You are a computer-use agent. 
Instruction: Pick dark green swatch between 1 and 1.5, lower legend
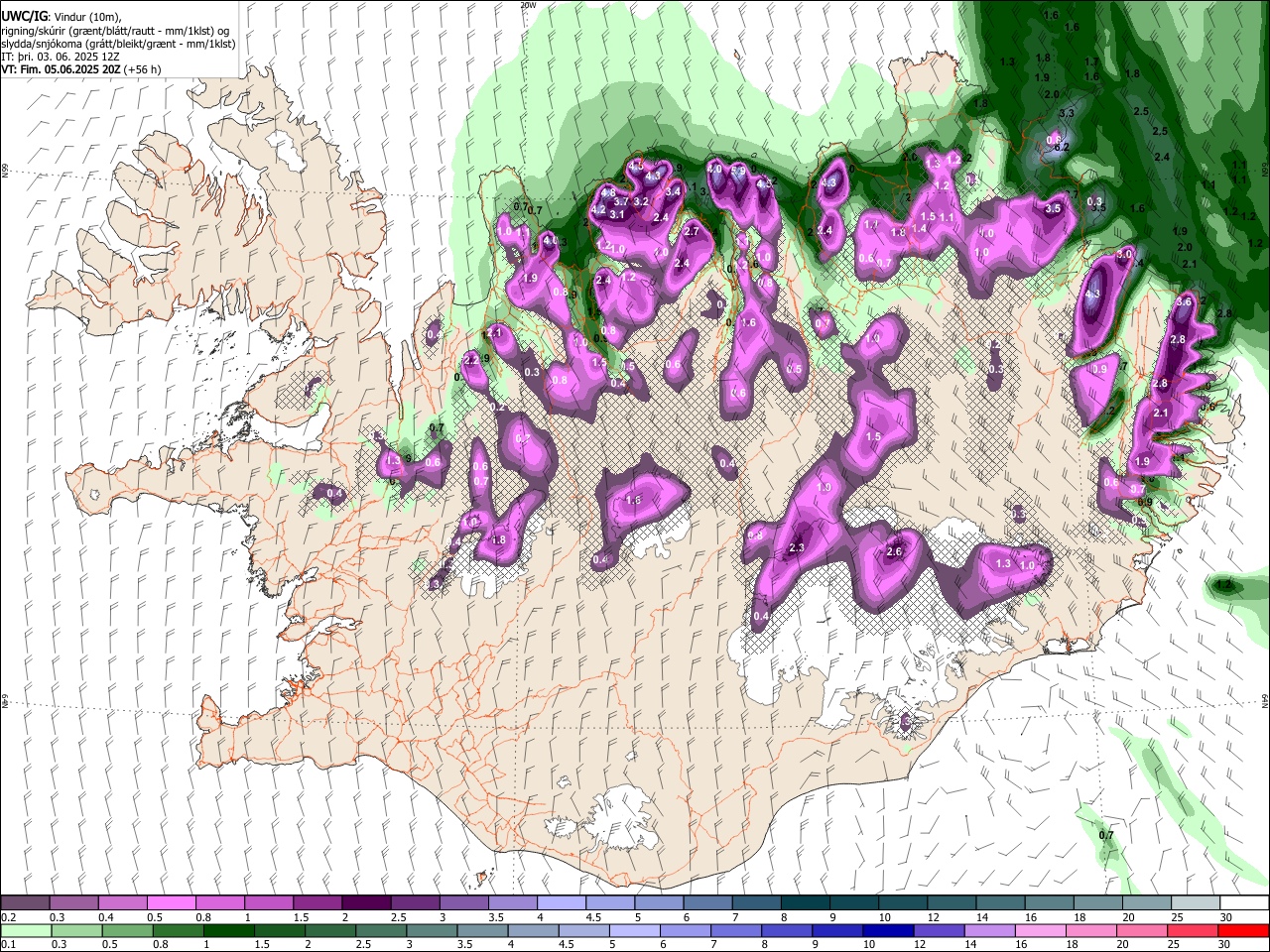click(x=228, y=930)
